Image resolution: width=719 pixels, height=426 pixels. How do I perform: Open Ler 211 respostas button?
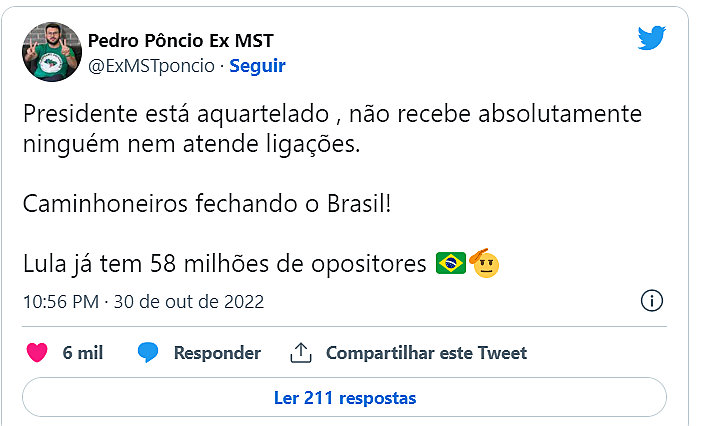click(344, 397)
